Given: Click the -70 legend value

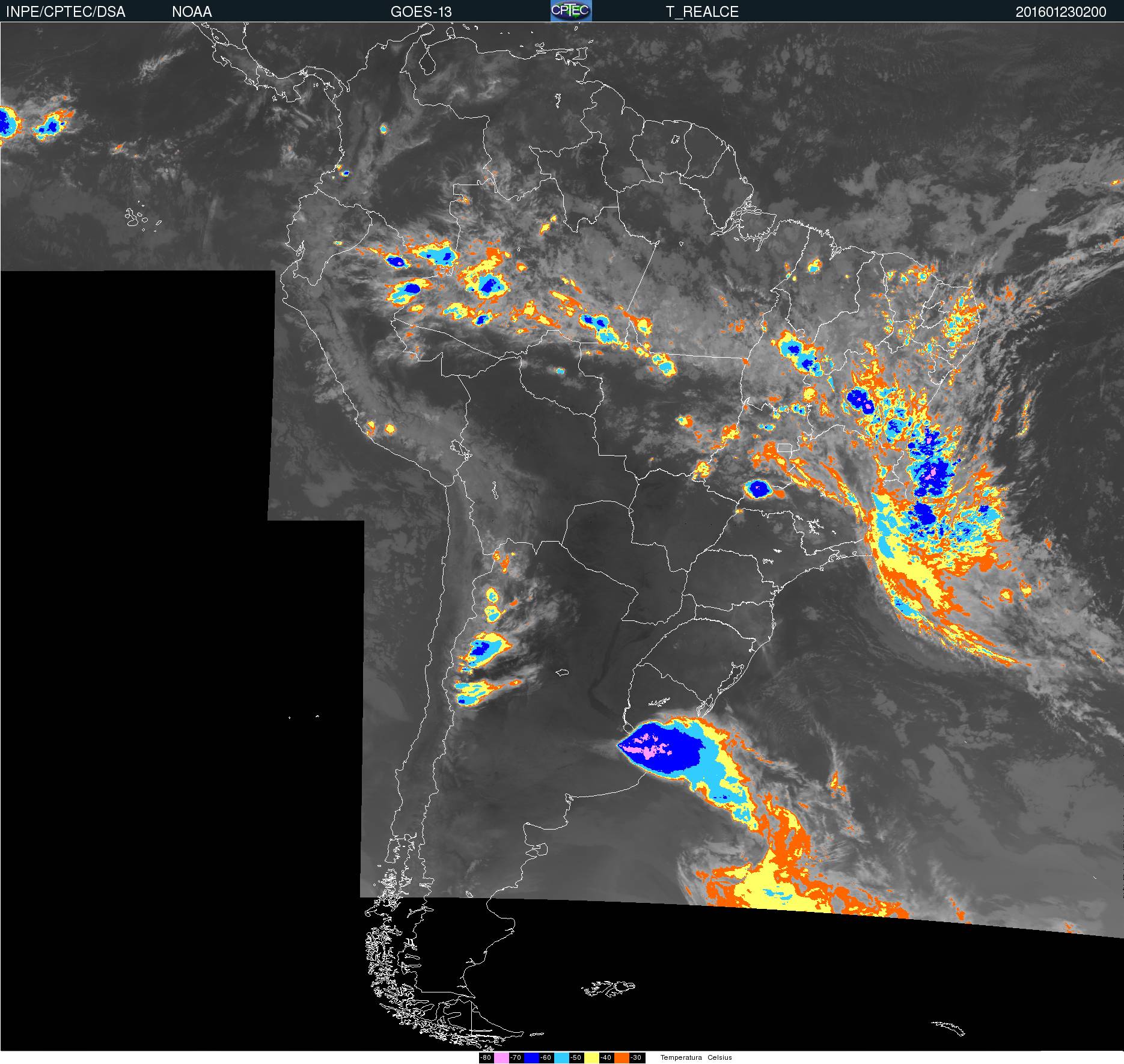Looking at the screenshot, I should point(516,1058).
